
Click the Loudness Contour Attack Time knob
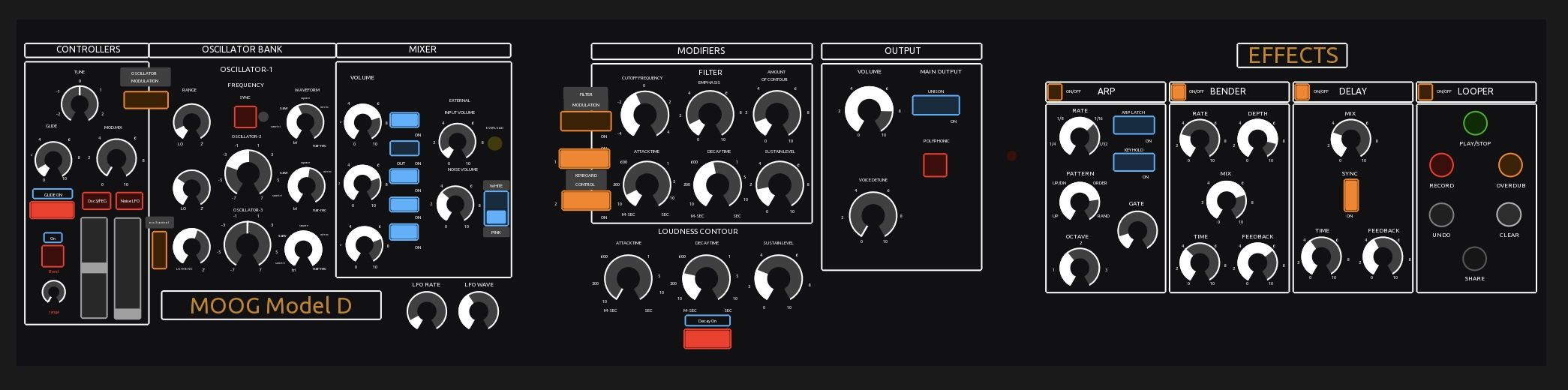click(x=628, y=278)
